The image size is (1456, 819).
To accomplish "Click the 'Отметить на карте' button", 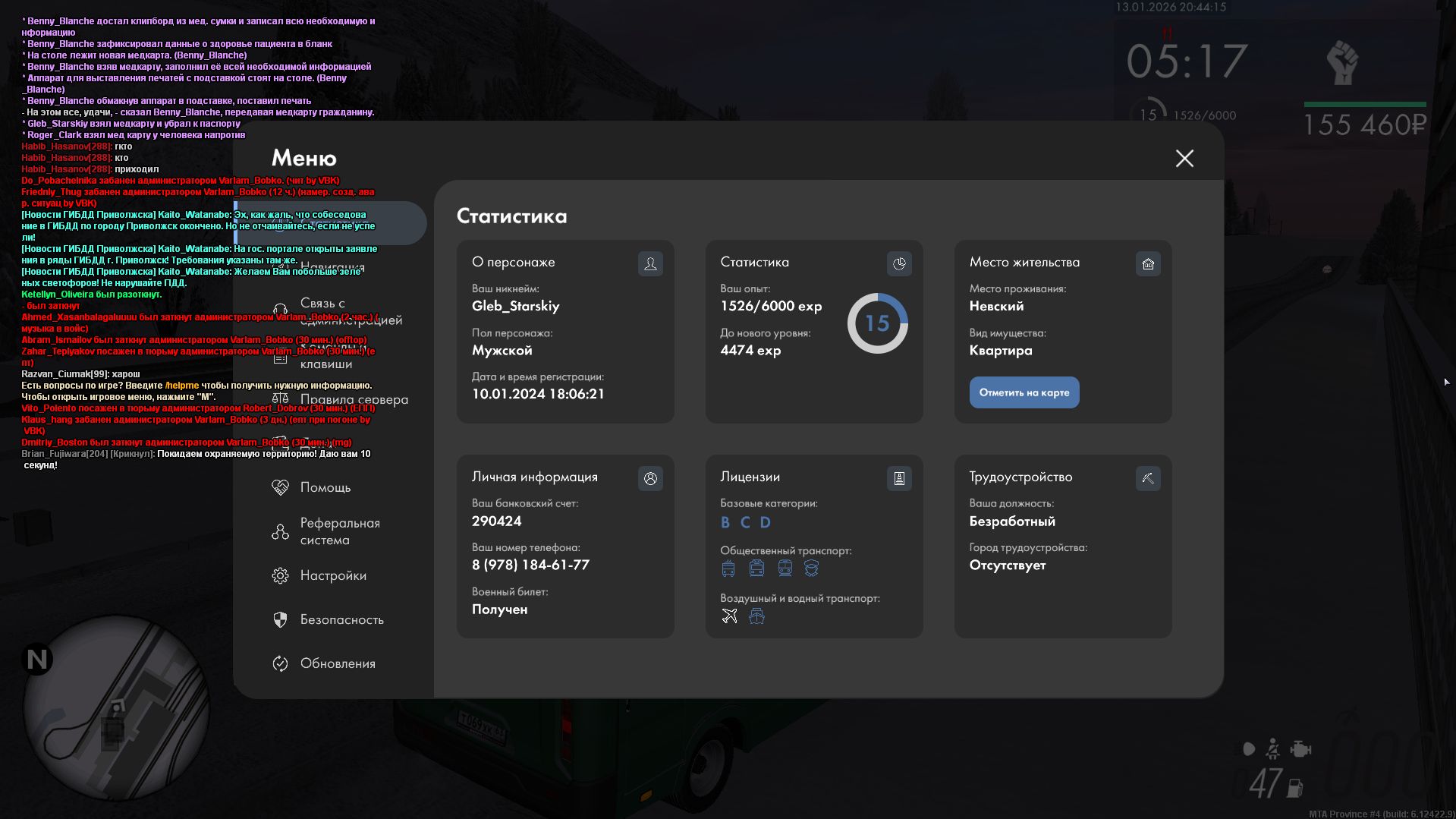I will [1024, 392].
